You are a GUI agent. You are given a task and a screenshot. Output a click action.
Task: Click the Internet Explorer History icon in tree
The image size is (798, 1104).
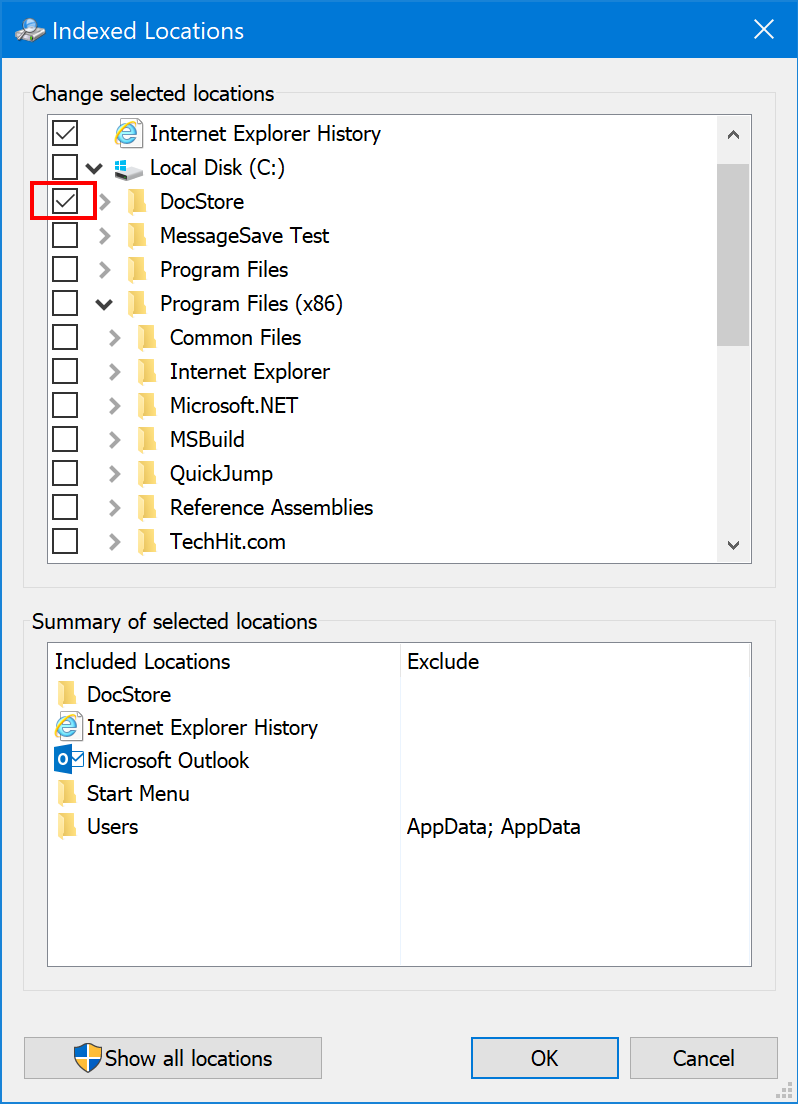coord(128,133)
